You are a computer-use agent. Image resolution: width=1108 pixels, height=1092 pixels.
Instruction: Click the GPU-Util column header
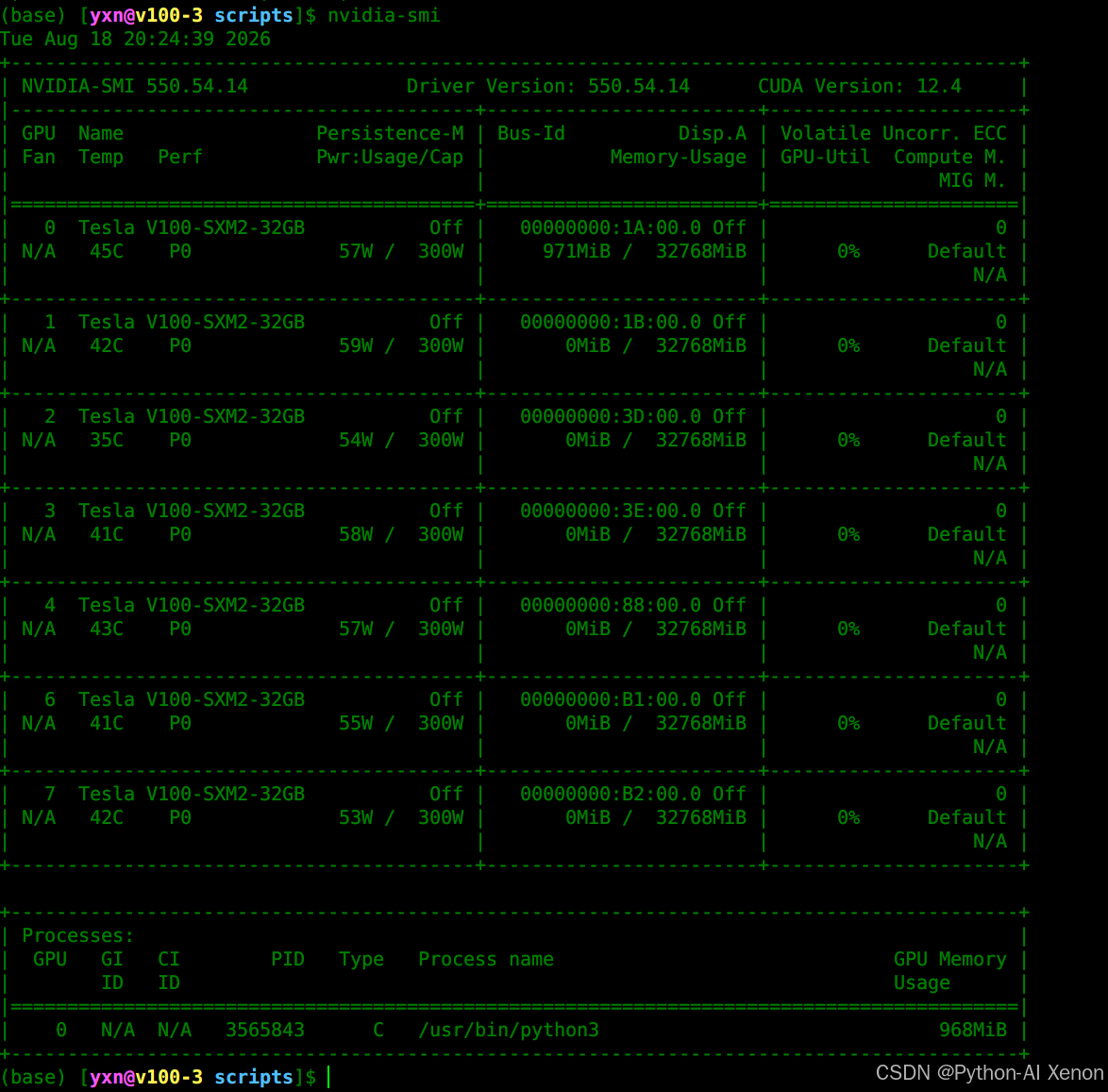tap(826, 157)
